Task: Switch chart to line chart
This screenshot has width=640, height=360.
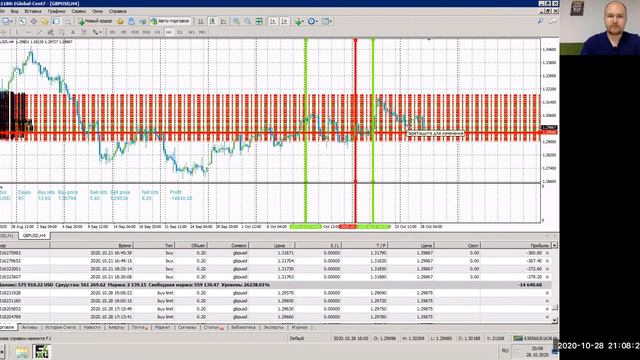Action: (224, 21)
